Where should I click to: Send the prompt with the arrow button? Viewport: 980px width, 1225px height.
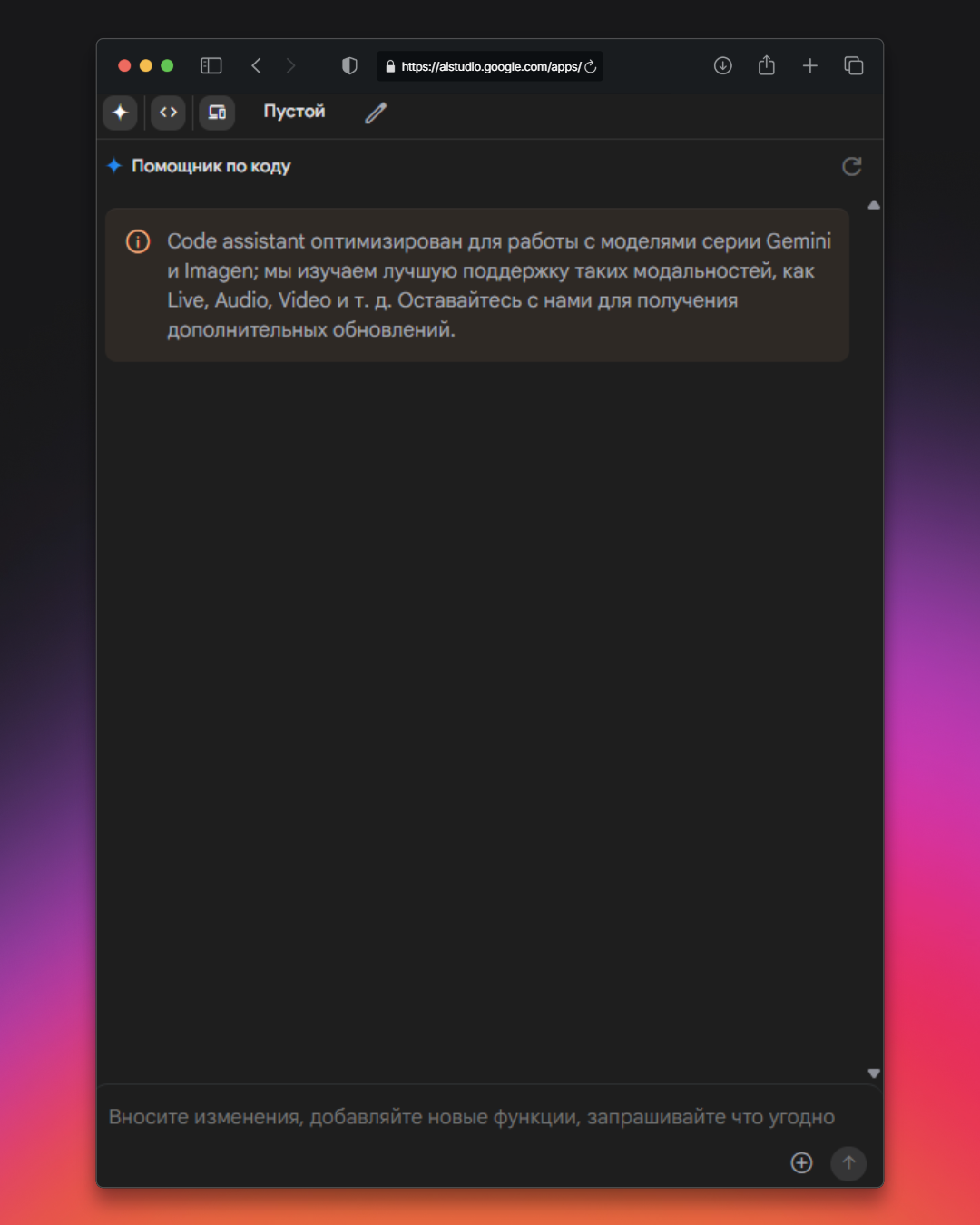[848, 1162]
